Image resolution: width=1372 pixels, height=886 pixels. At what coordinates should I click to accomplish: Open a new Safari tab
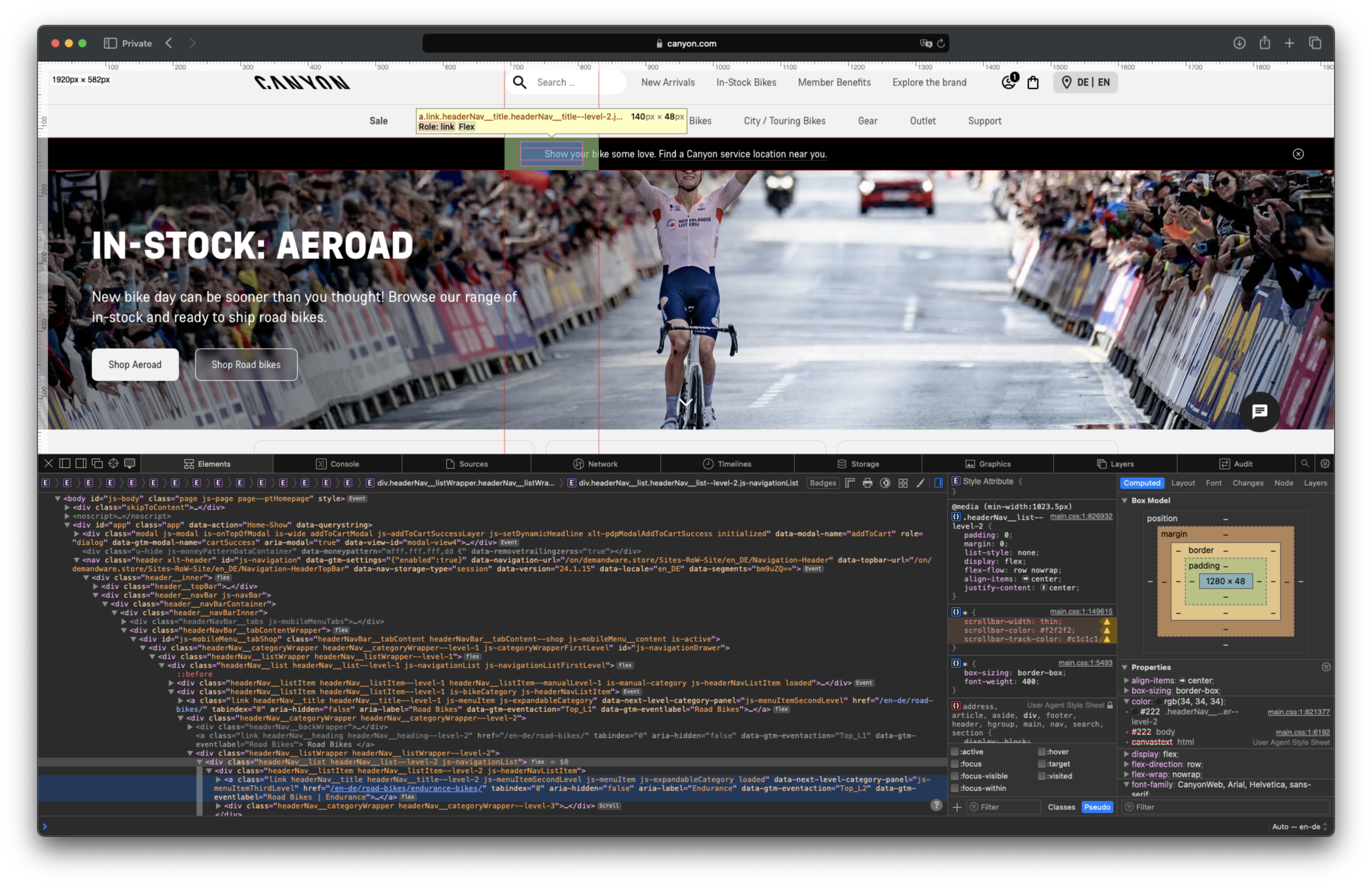[x=1289, y=43]
